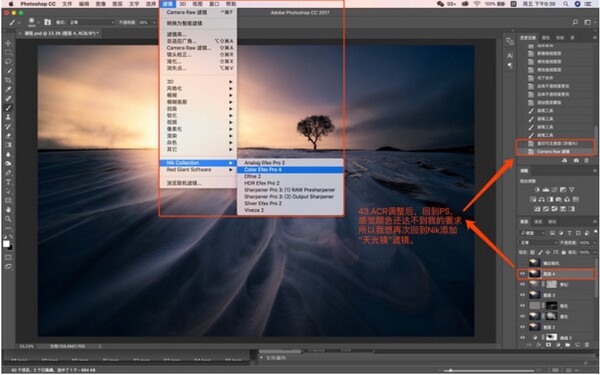This screenshot has width=600, height=375.
Task: Hide the 锐化 layer eye
Action: (x=522, y=306)
